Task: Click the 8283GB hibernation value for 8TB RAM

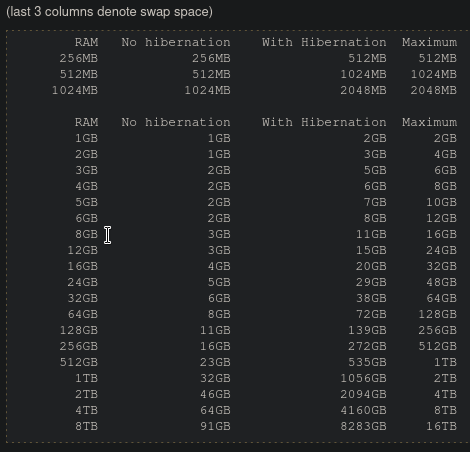Action: pos(363,426)
